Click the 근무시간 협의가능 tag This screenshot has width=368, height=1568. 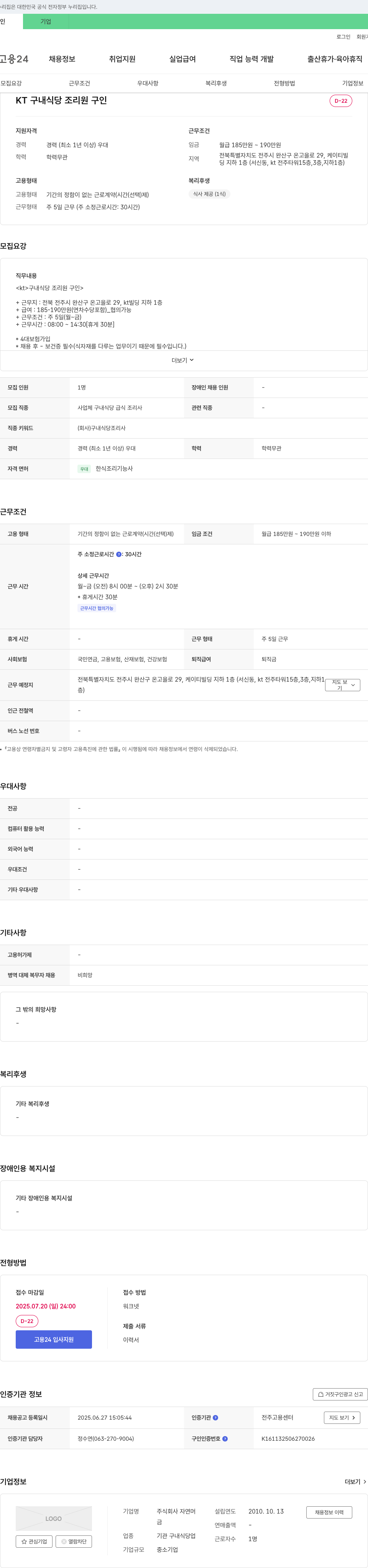point(97,608)
